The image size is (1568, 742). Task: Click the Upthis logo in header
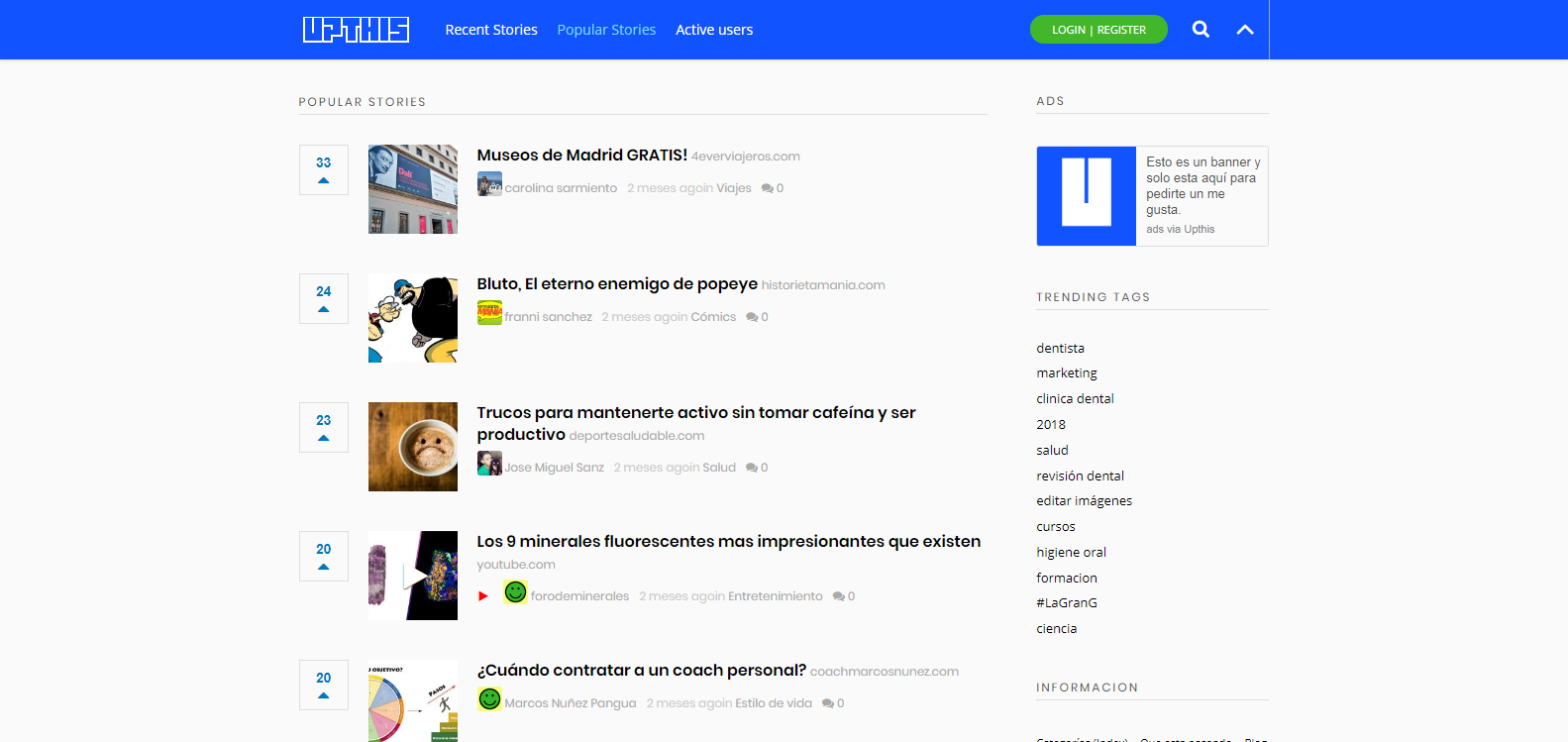(356, 30)
